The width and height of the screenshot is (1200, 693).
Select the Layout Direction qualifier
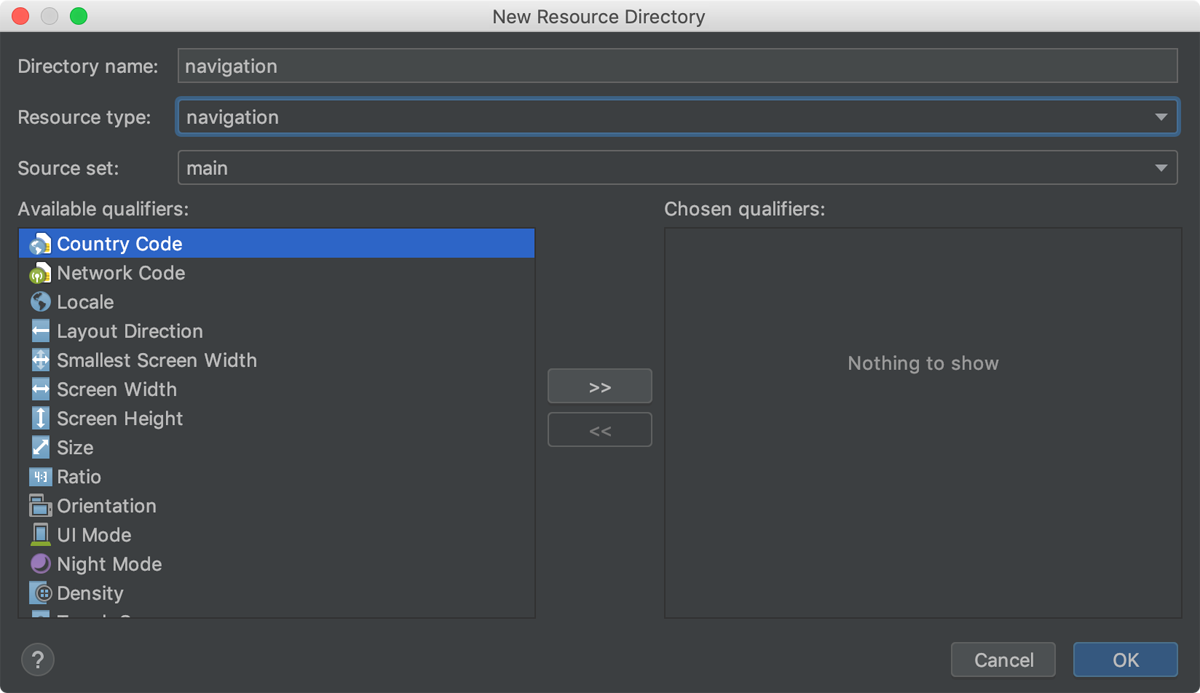(x=277, y=331)
